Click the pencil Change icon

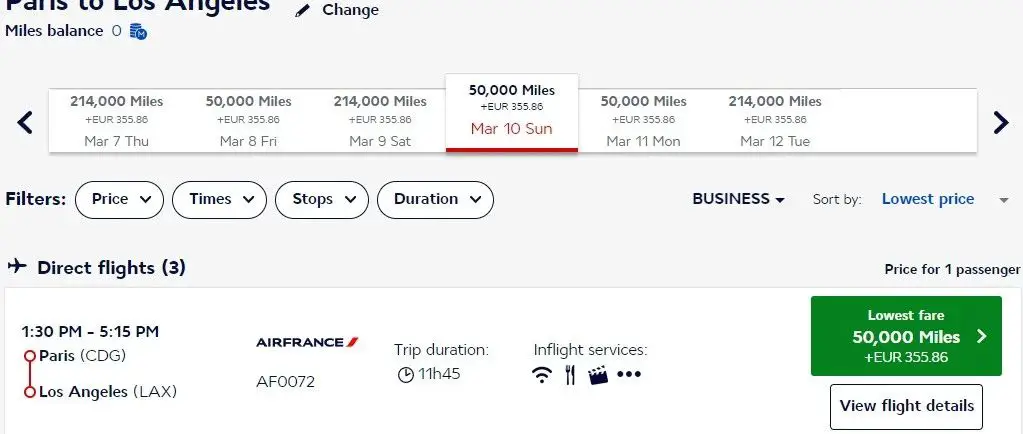[x=303, y=10]
